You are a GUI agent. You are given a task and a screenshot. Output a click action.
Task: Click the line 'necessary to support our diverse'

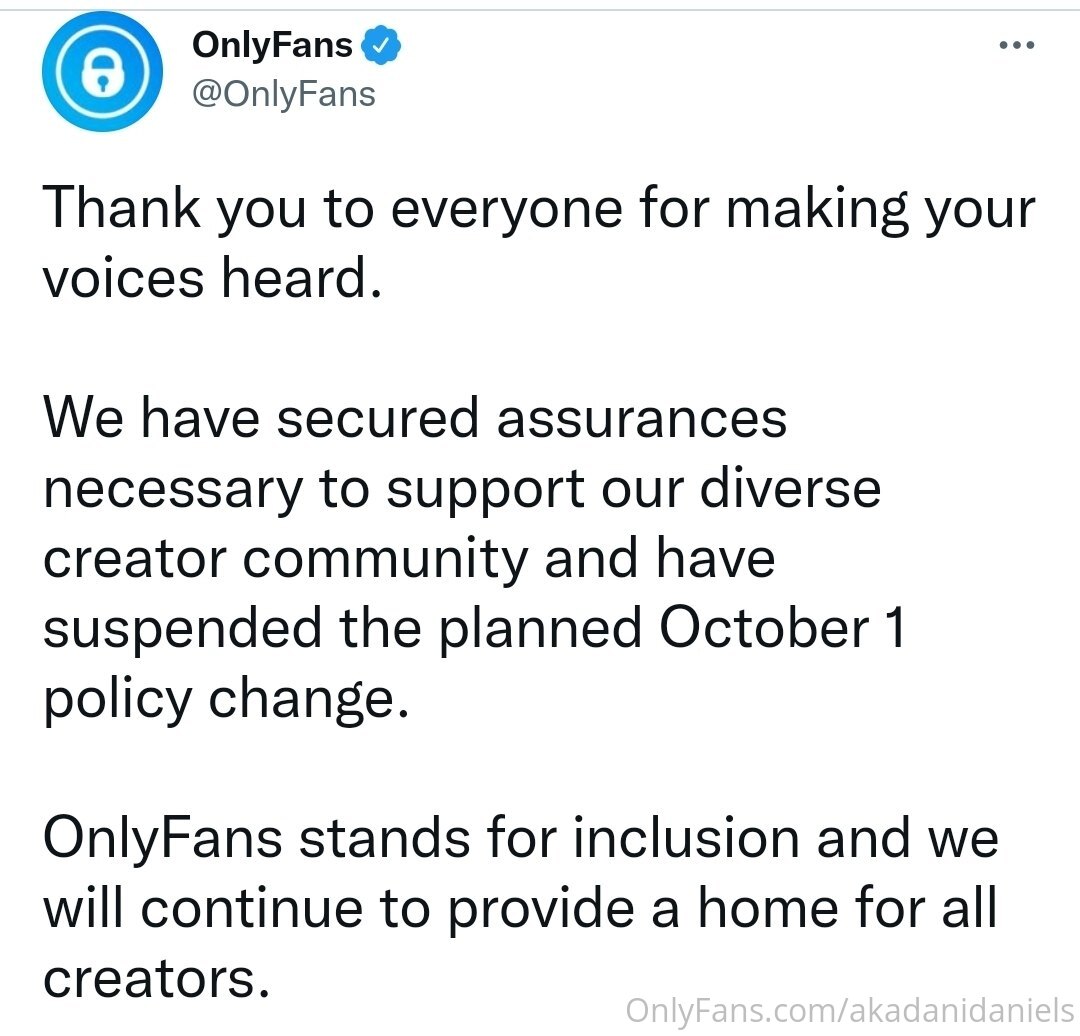point(461,490)
